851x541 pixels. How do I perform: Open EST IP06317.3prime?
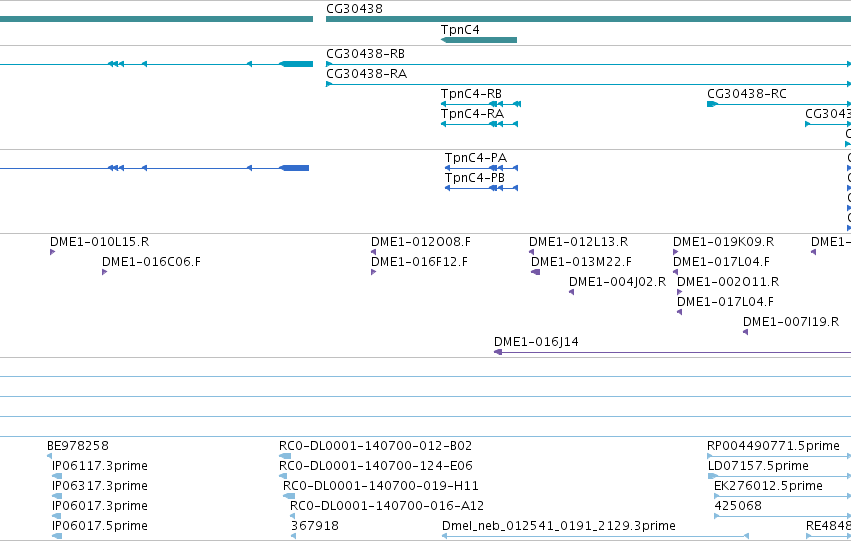pos(99,486)
